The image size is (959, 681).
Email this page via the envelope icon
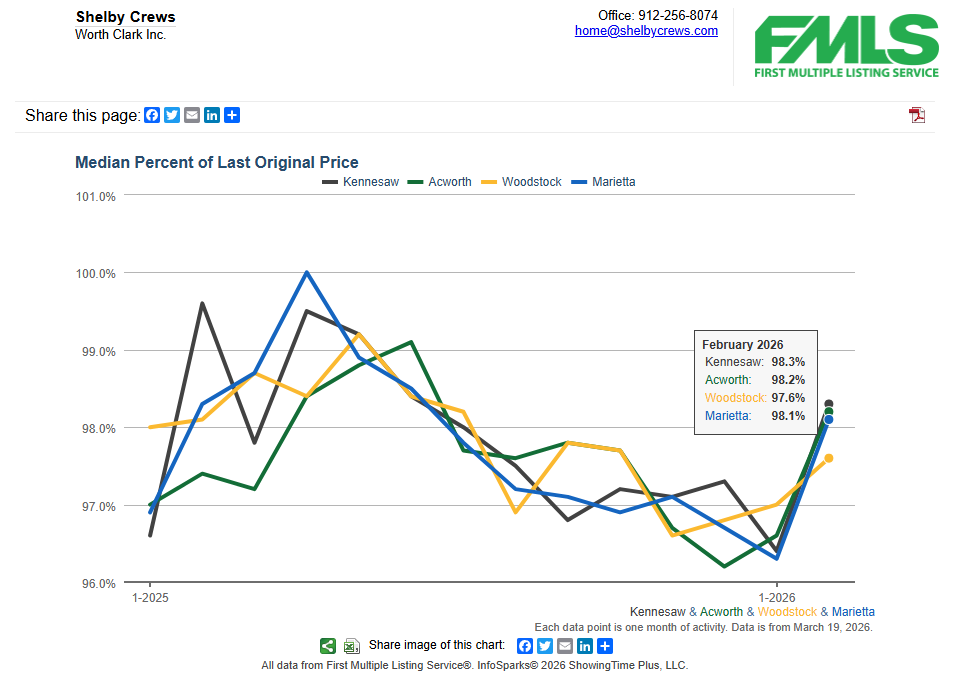(x=191, y=115)
